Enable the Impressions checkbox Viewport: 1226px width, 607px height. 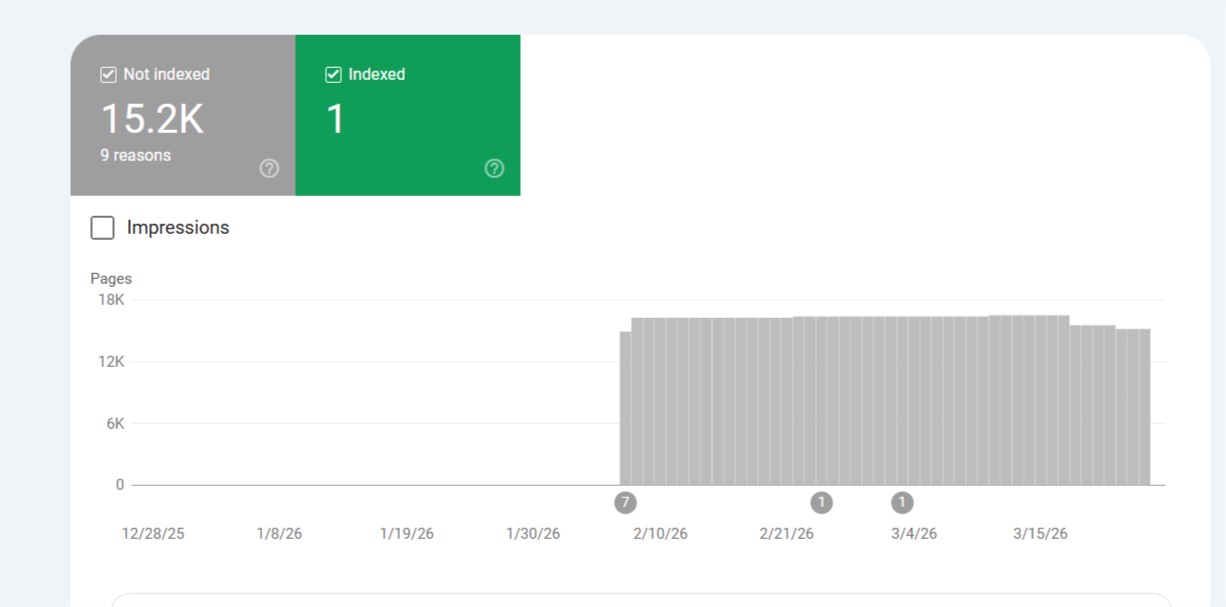coord(102,228)
